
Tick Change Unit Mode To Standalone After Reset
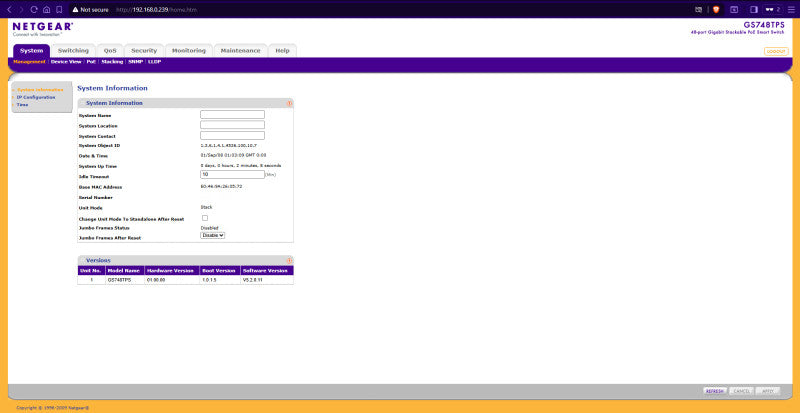coord(205,218)
